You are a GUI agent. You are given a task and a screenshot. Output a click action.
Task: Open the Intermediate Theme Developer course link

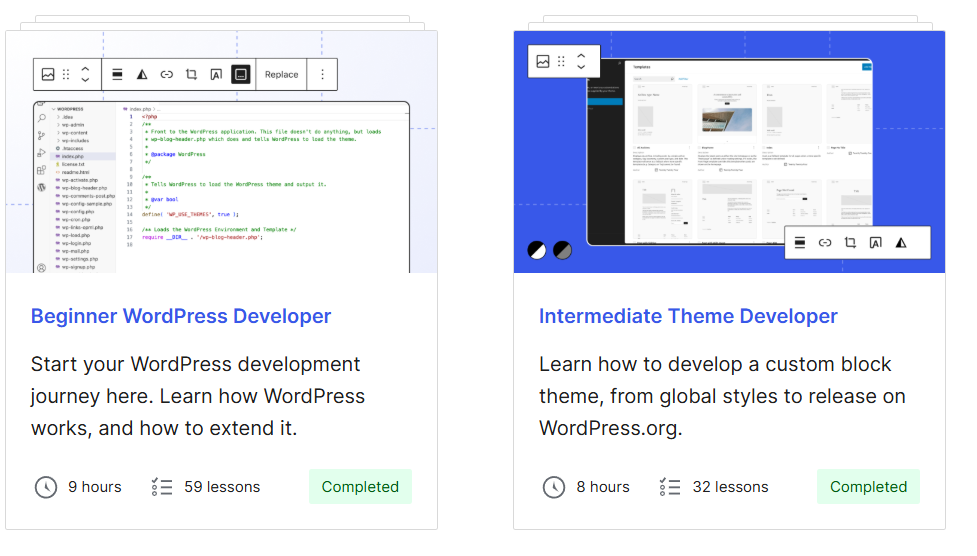pos(688,316)
